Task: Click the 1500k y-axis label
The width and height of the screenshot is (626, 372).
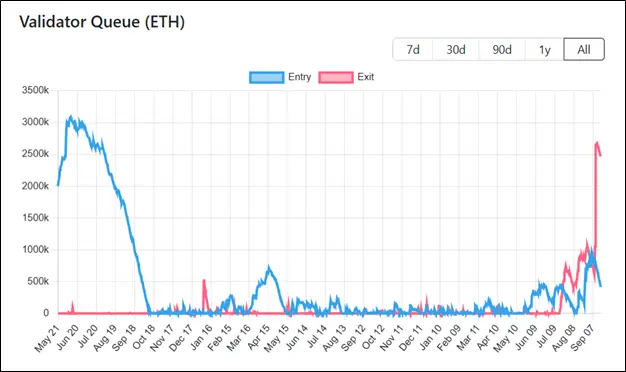Action: click(35, 218)
